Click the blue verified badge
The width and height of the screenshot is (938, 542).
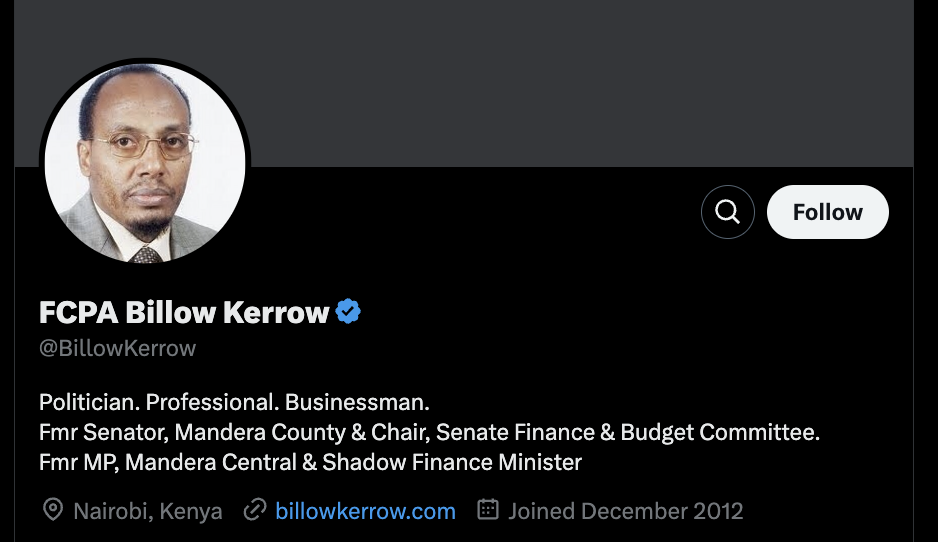348,312
